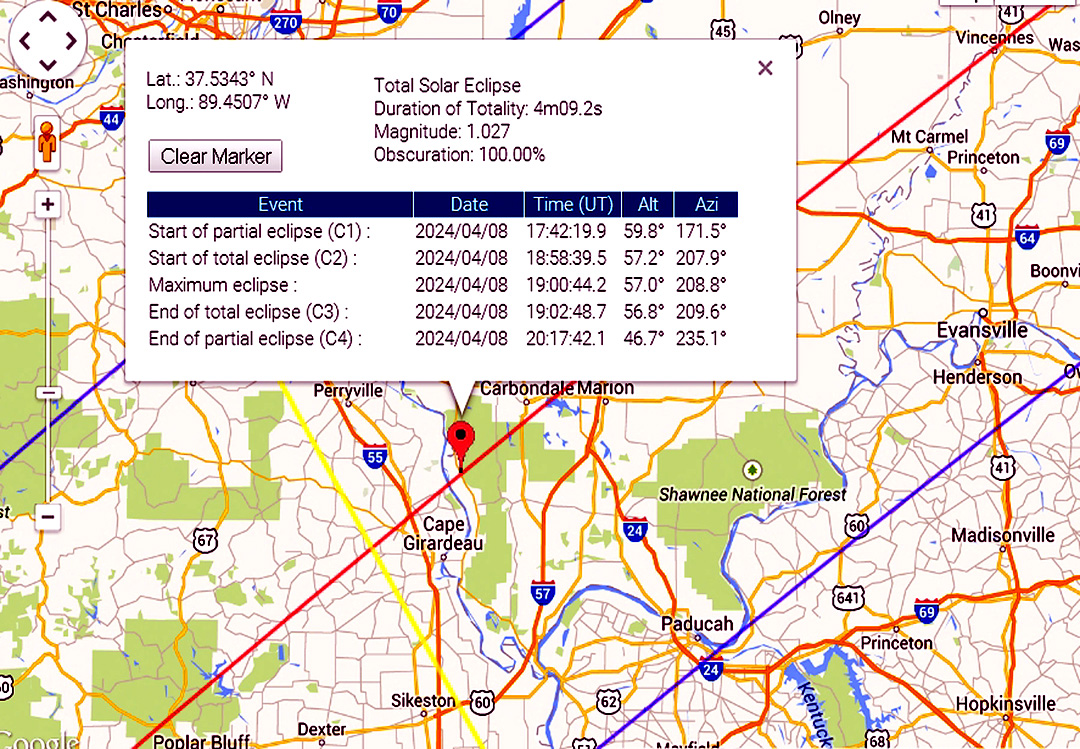Viewport: 1080px width, 749px height.
Task: Click the Event column header
Action: point(280,204)
